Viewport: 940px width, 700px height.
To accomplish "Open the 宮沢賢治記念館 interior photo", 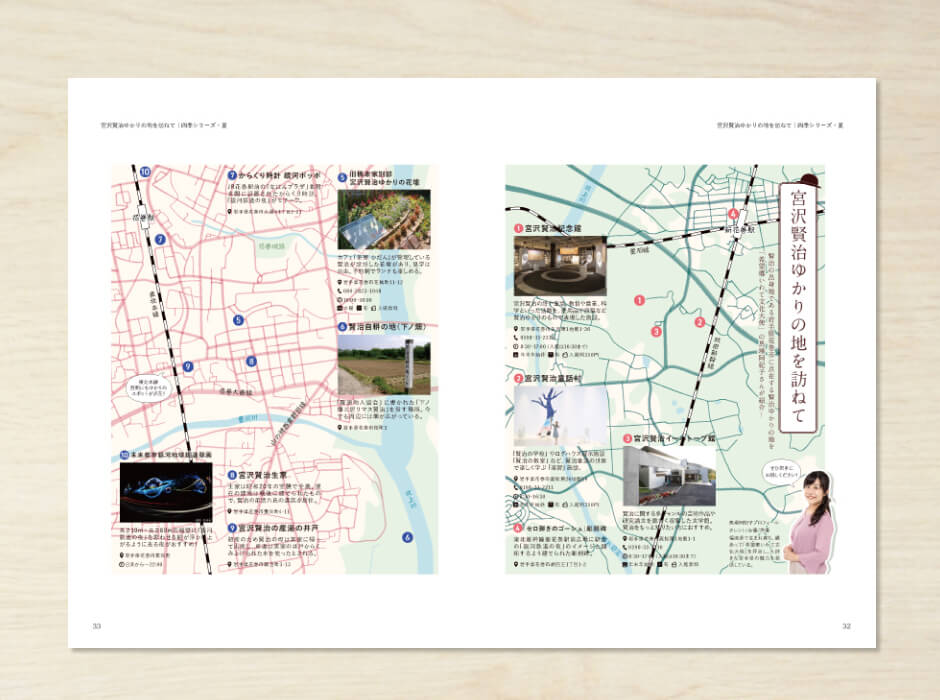I will pos(560,265).
